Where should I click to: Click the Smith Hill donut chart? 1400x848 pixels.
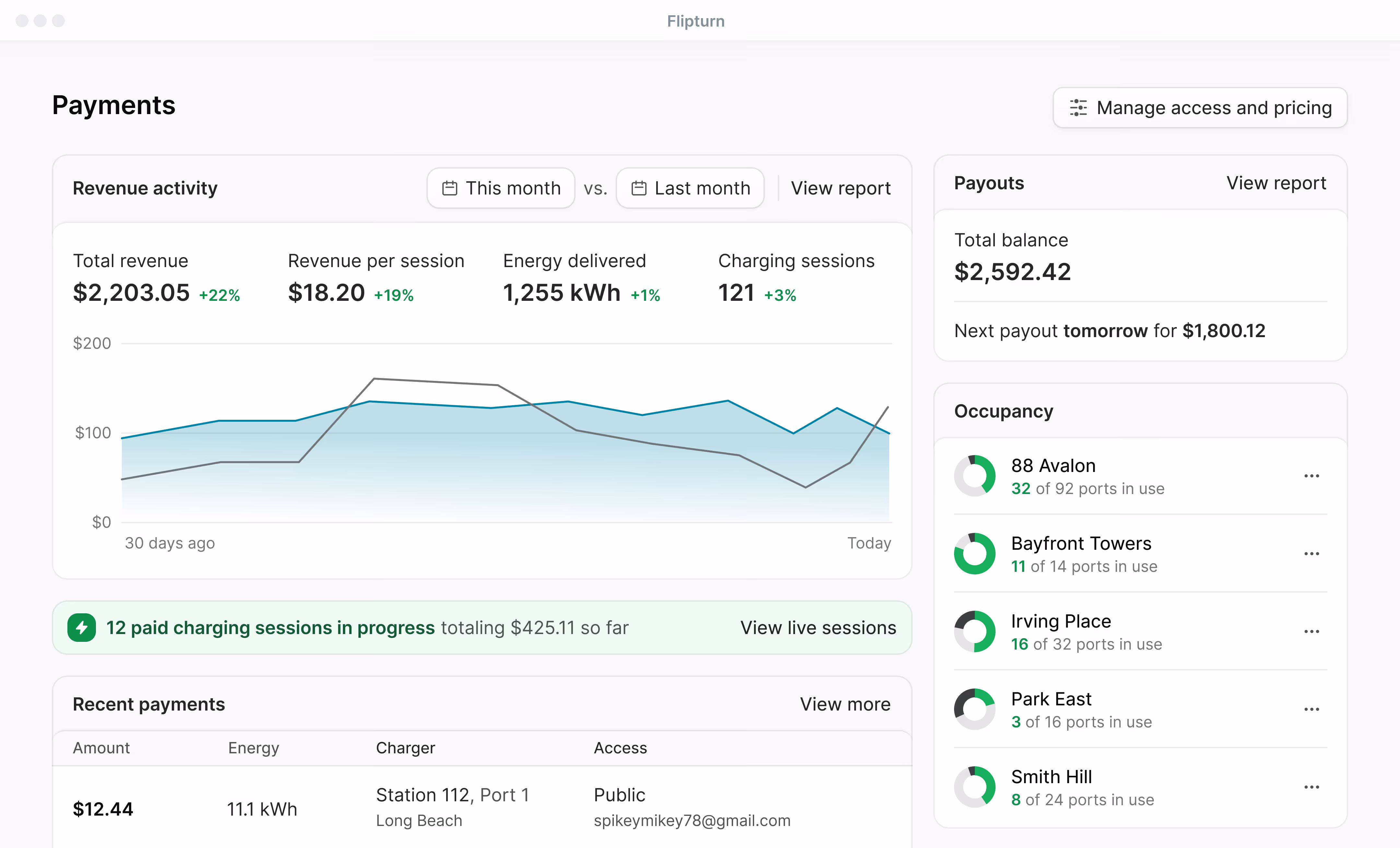[974, 787]
